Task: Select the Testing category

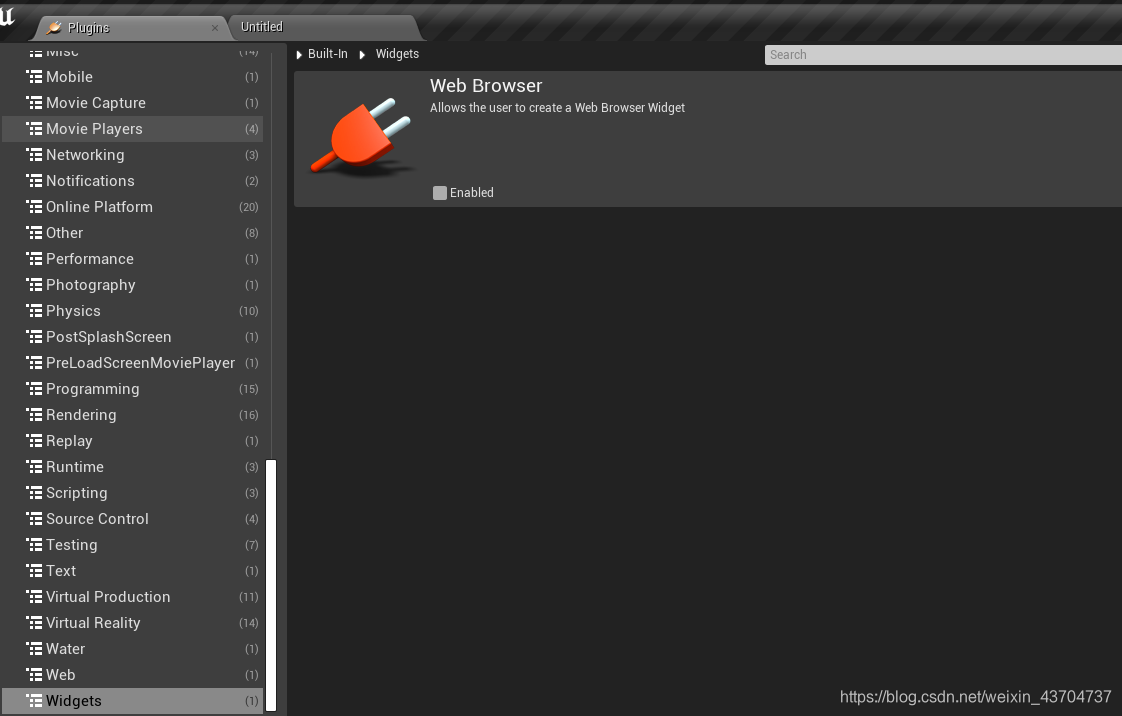Action: 132,544
